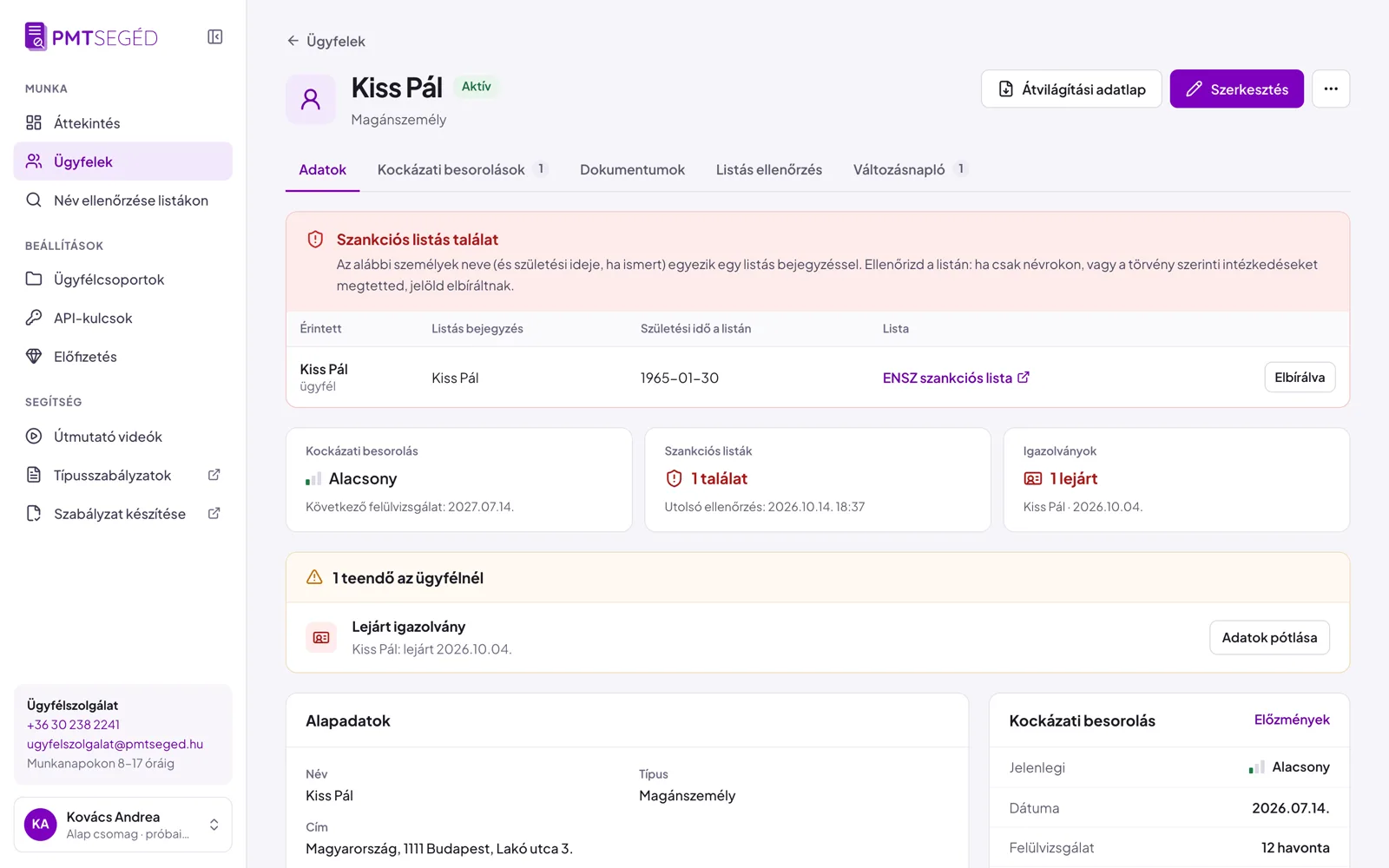This screenshot has height=868, width=1389.
Task: Expand the Kovács Andrea account switcher
Action: click(123, 825)
